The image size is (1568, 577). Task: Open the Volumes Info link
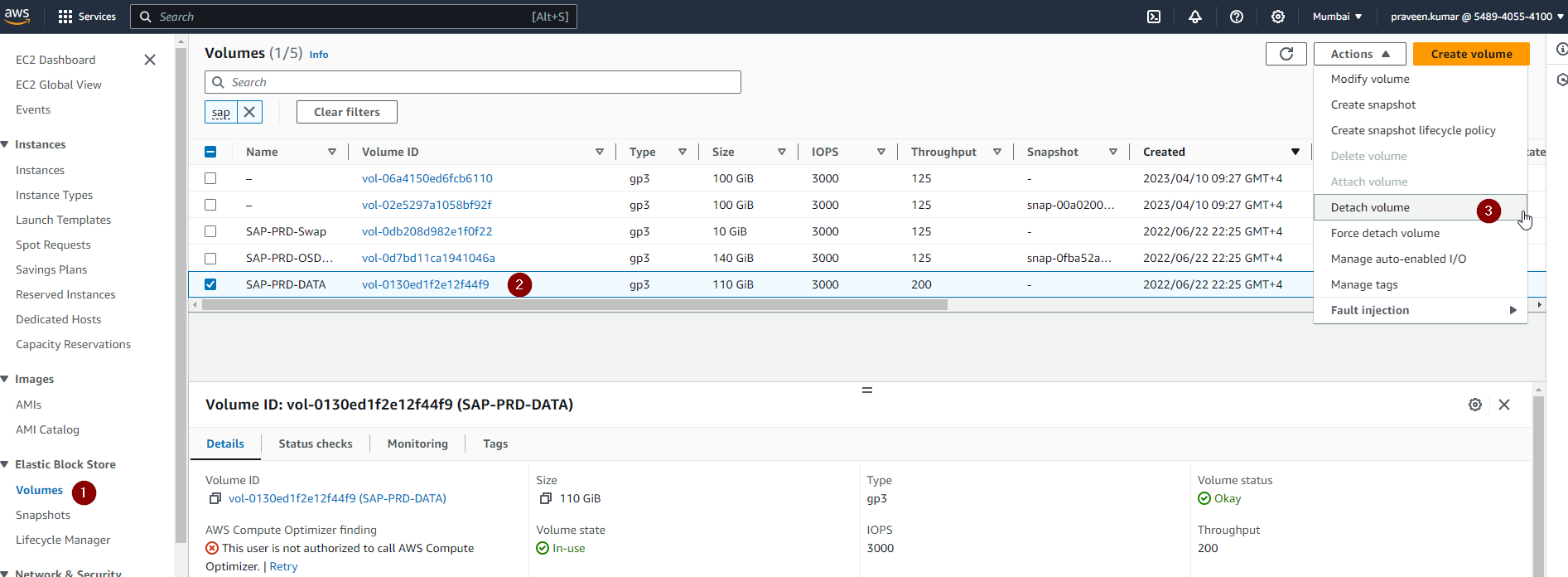click(x=319, y=55)
